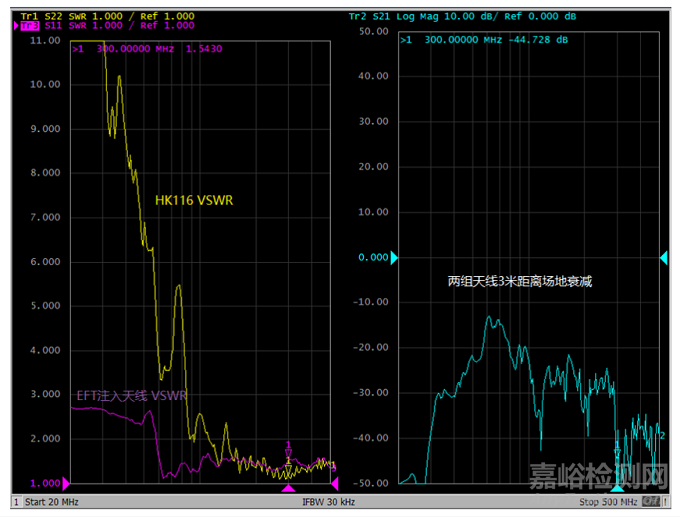Screen dimensions: 680x517
Task: Activate the Tr2 S21 Log Mag trace
Action: (464, 17)
